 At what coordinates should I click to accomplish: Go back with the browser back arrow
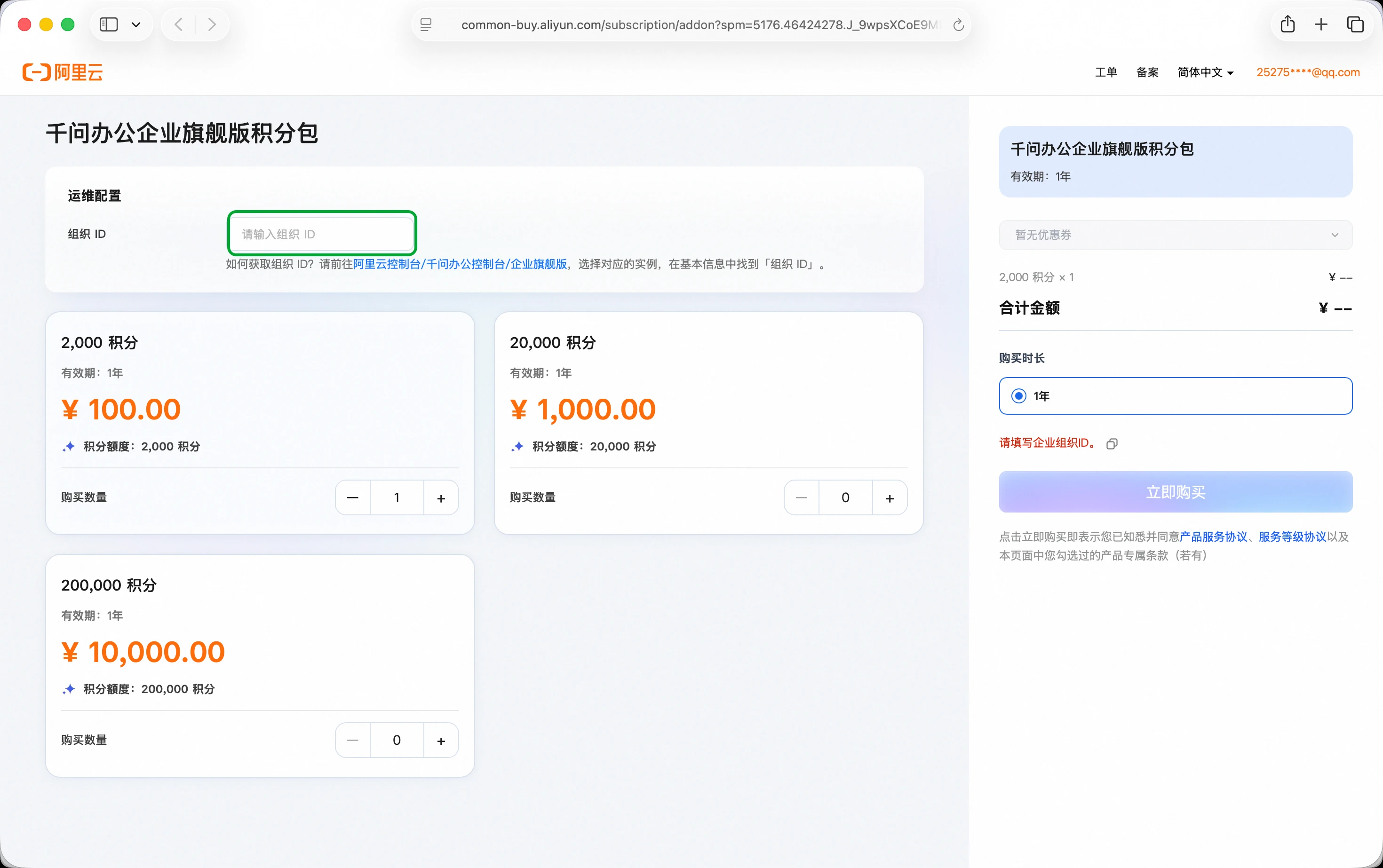[x=179, y=24]
